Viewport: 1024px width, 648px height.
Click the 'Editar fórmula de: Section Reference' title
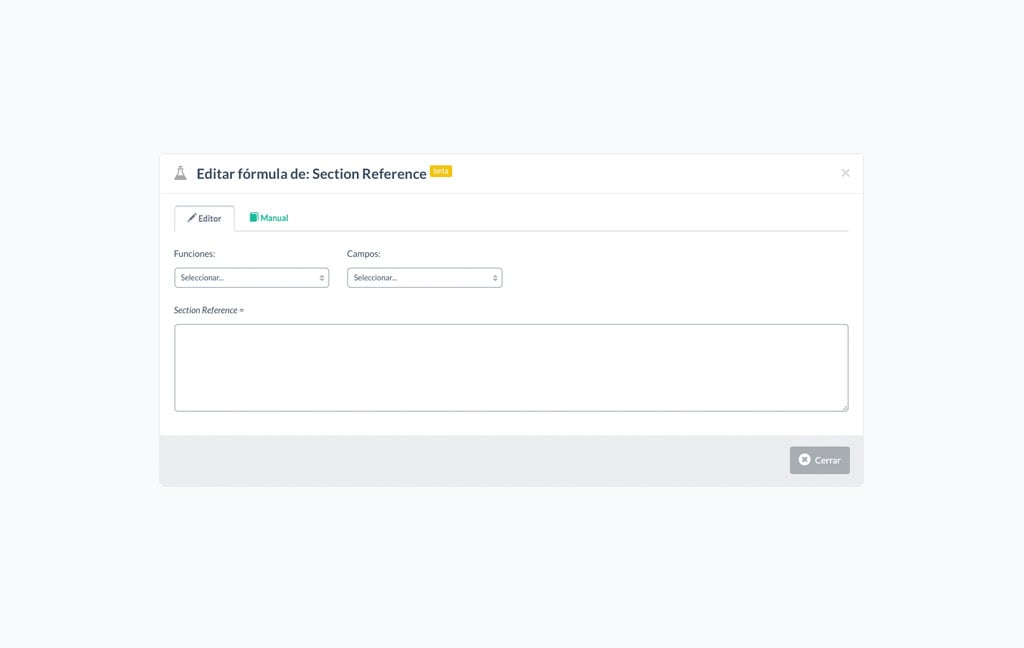pos(312,174)
